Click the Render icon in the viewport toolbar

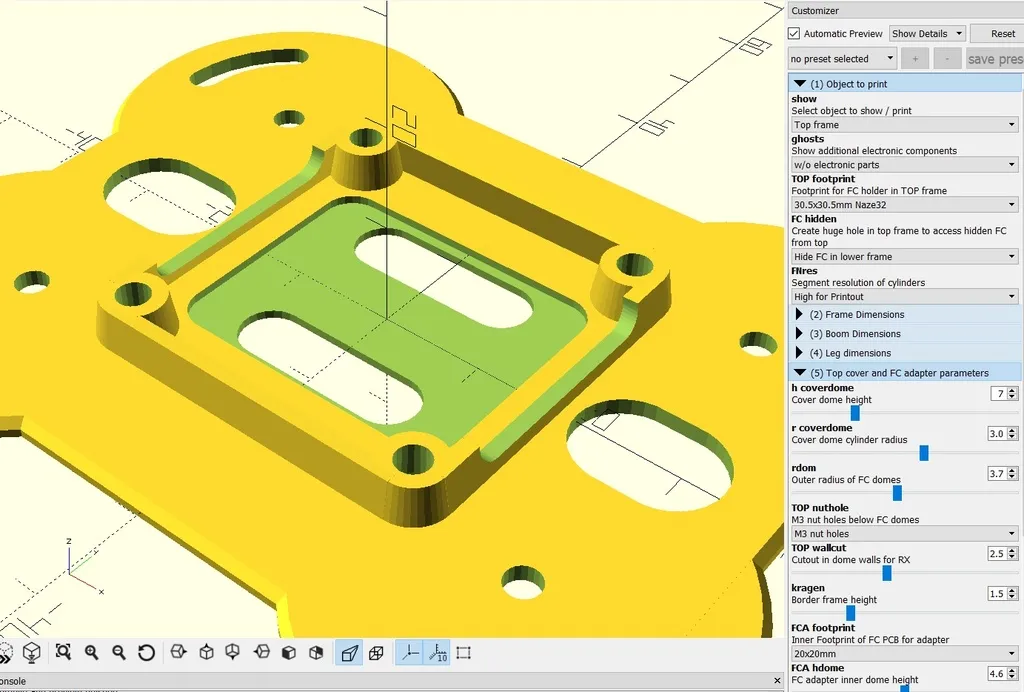(x=31, y=653)
